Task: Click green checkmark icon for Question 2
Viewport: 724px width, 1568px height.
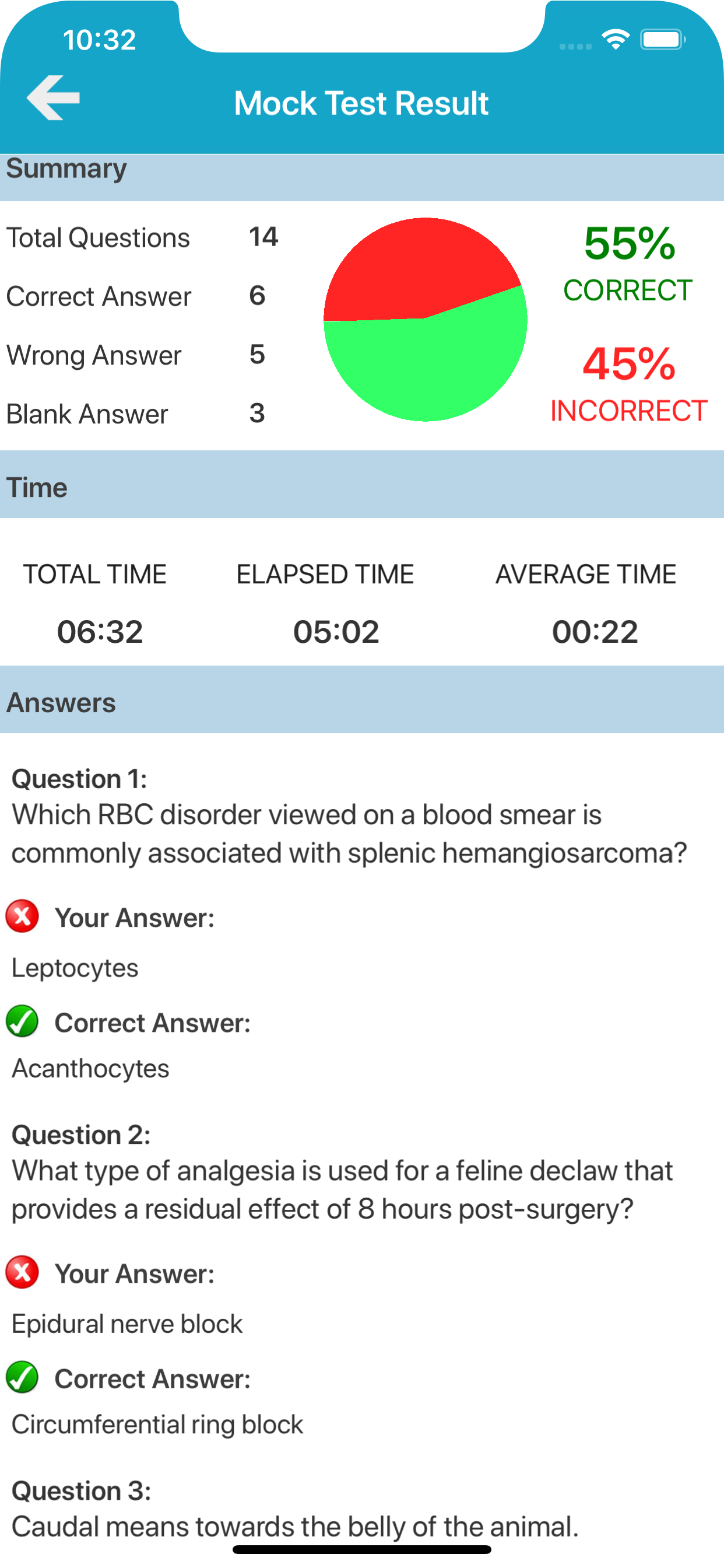Action: click(23, 1377)
